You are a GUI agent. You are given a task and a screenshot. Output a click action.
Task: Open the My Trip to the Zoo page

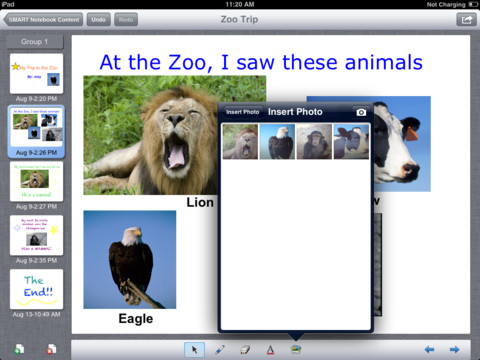37,73
